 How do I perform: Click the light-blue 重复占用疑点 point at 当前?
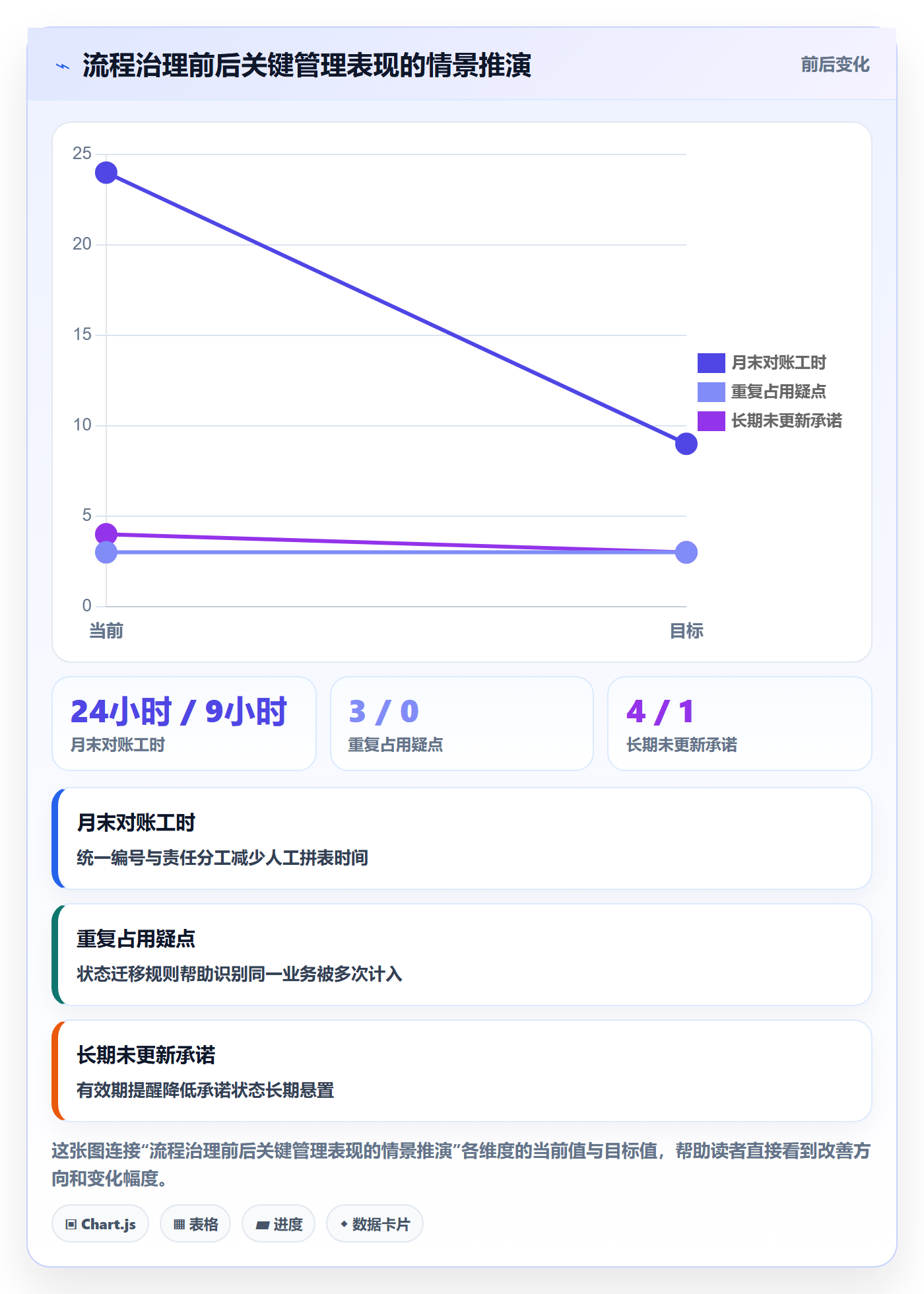[106, 553]
